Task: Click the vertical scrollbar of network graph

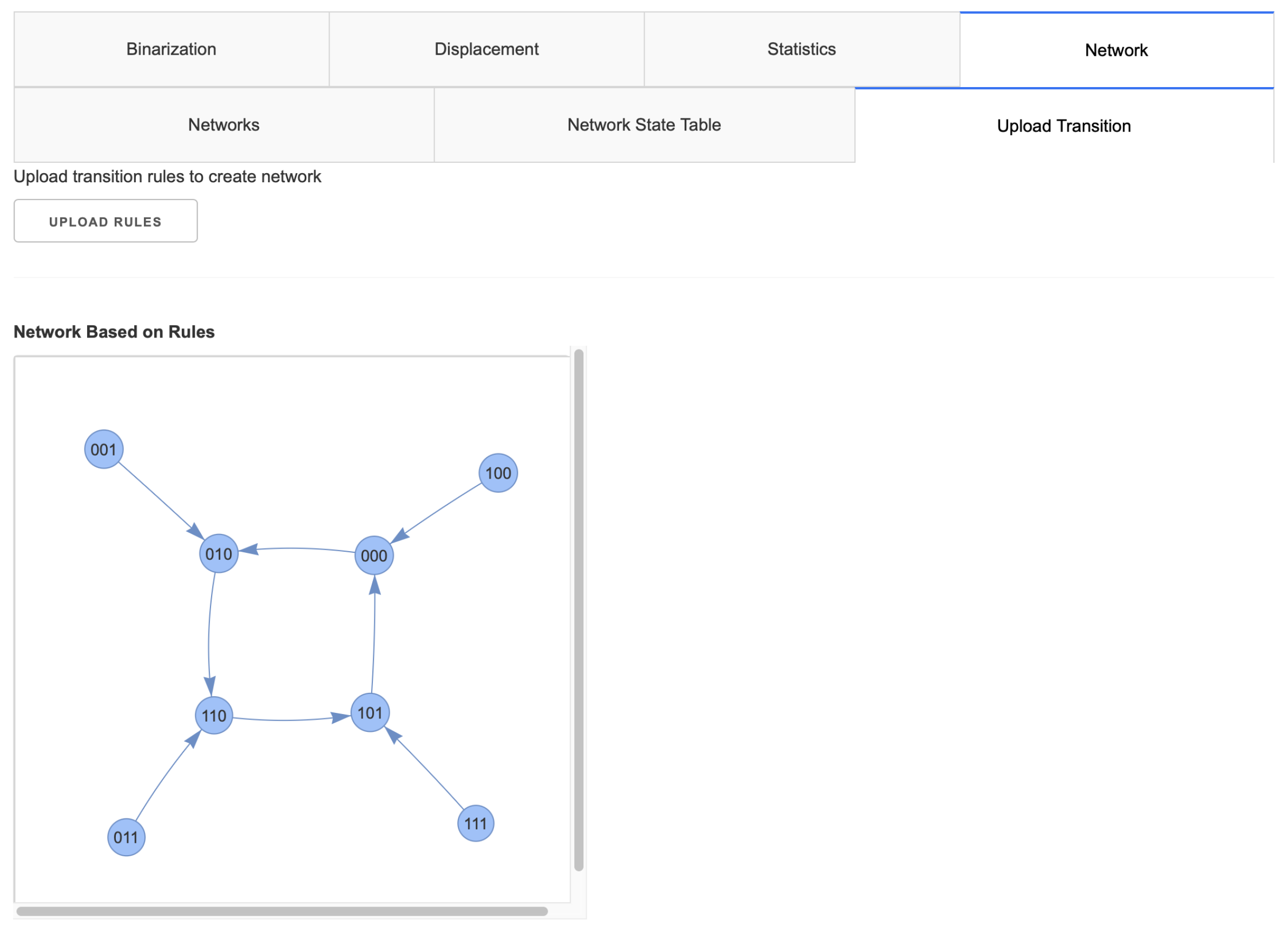Action: tap(579, 610)
